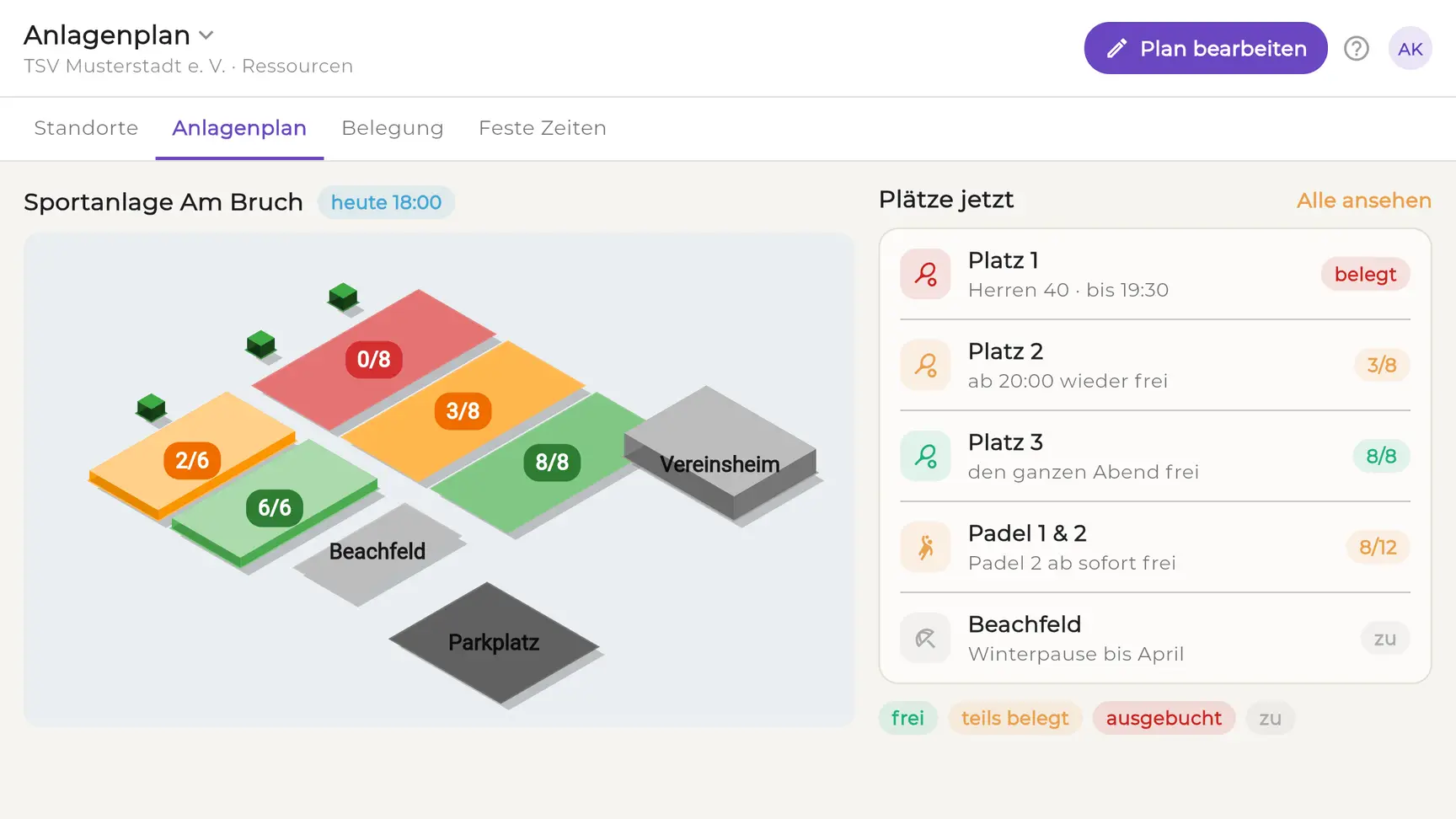1456x819 pixels.
Task: Click the zu badge in the Beachfeld row
Action: point(1385,638)
